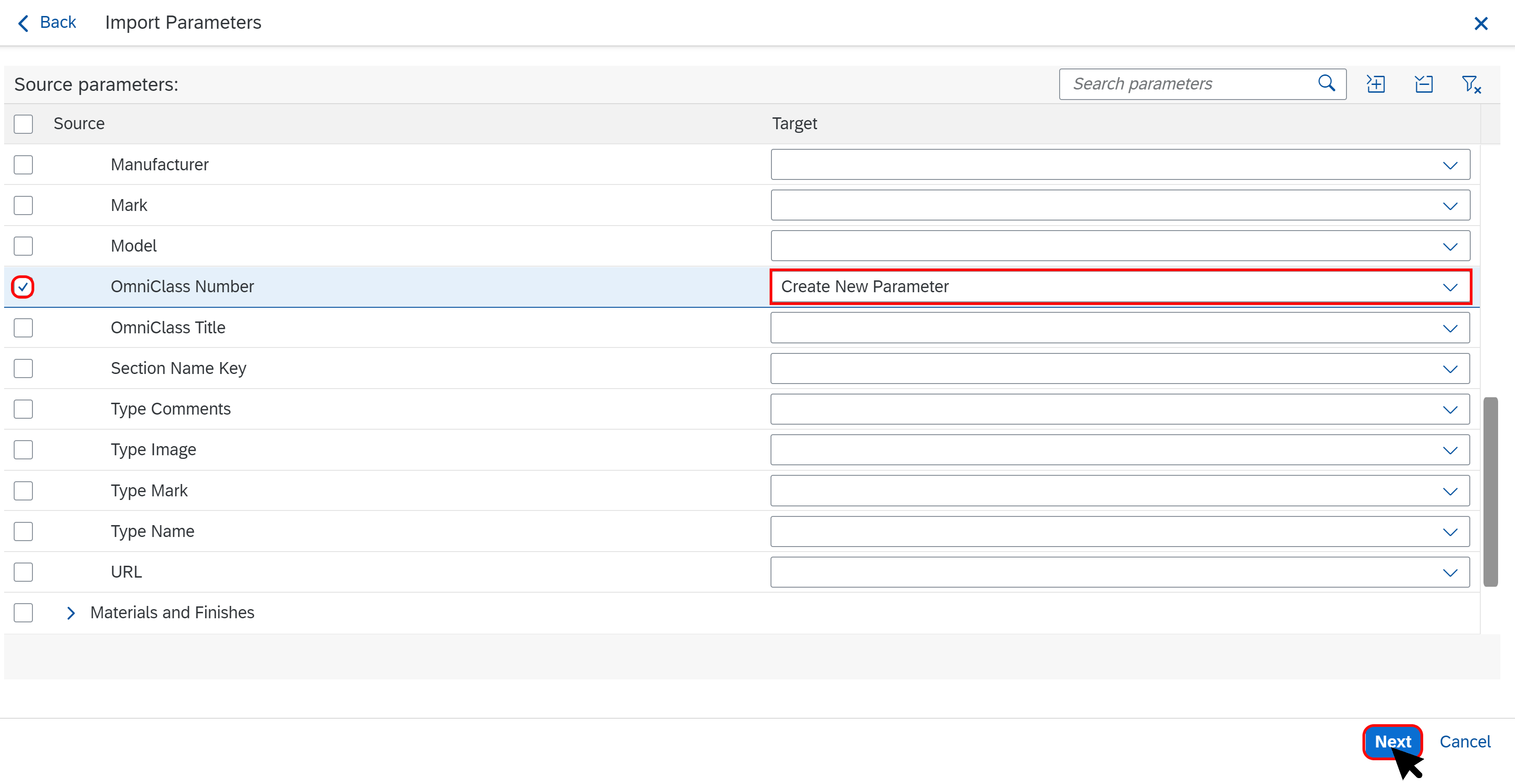Toggle the select-all checkbox in header

pos(24,123)
